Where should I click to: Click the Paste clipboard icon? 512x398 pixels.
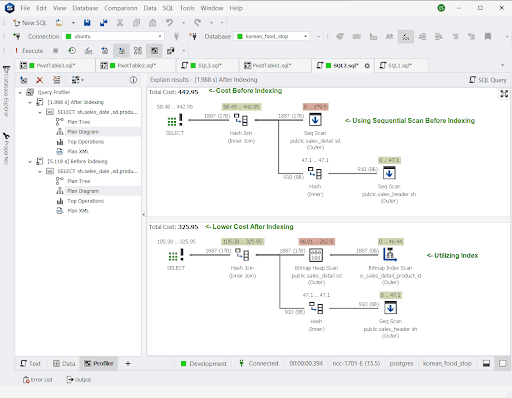pyautogui.click(x=152, y=23)
